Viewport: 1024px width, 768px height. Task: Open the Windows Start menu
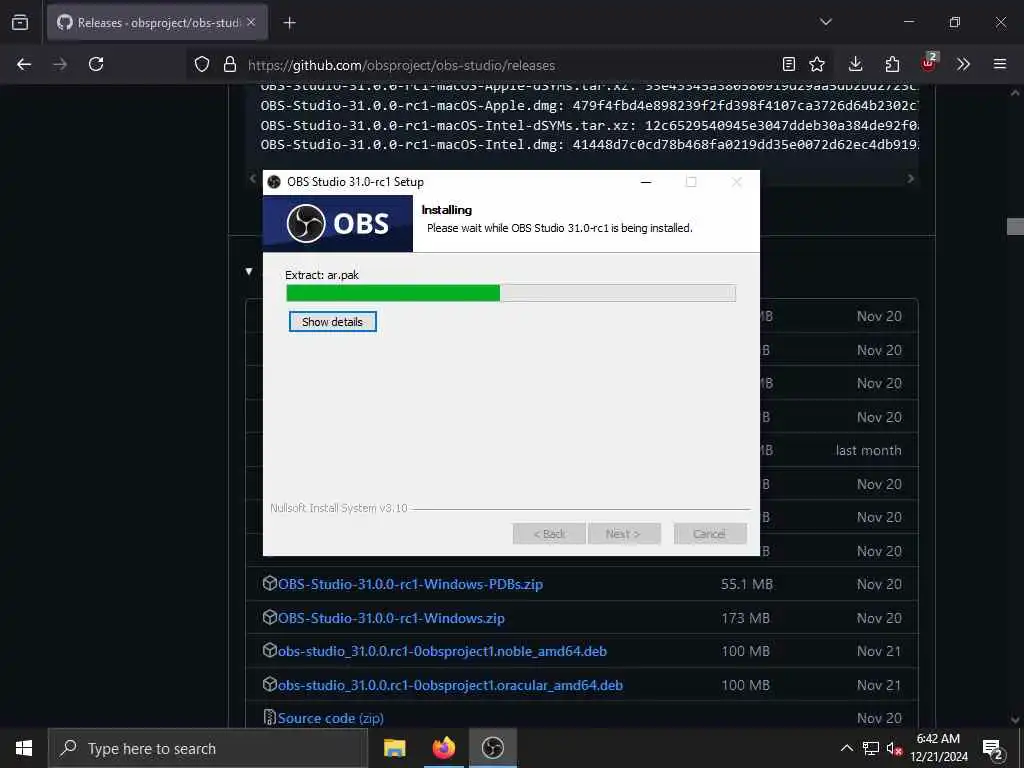pyautogui.click(x=24, y=748)
